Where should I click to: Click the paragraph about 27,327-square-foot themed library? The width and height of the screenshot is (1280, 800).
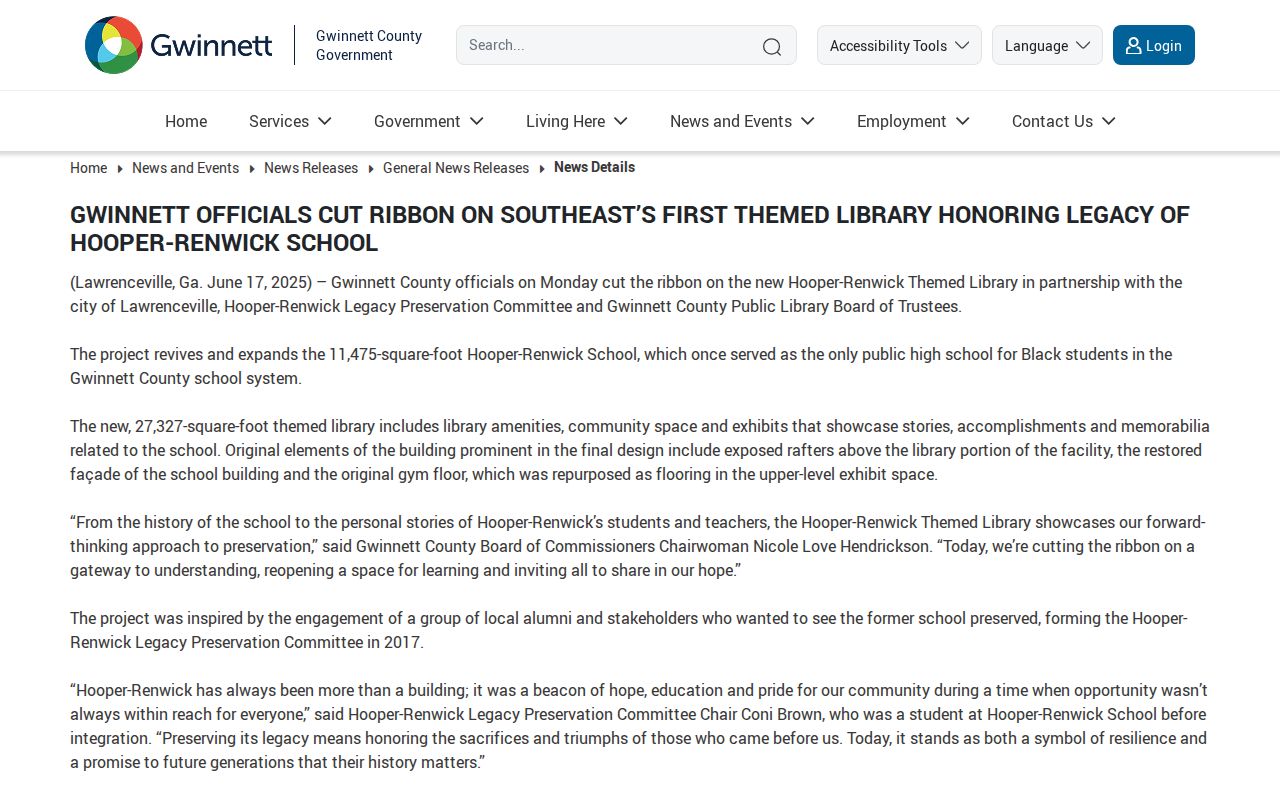click(640, 450)
